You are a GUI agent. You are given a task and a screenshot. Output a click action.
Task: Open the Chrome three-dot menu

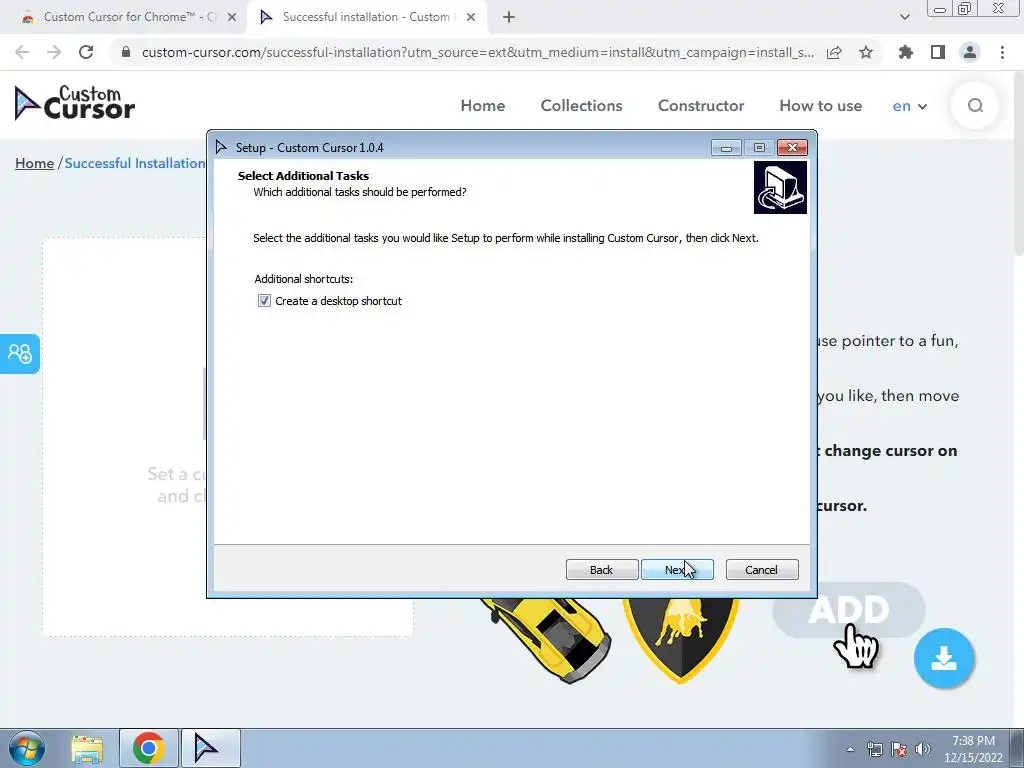(1002, 52)
